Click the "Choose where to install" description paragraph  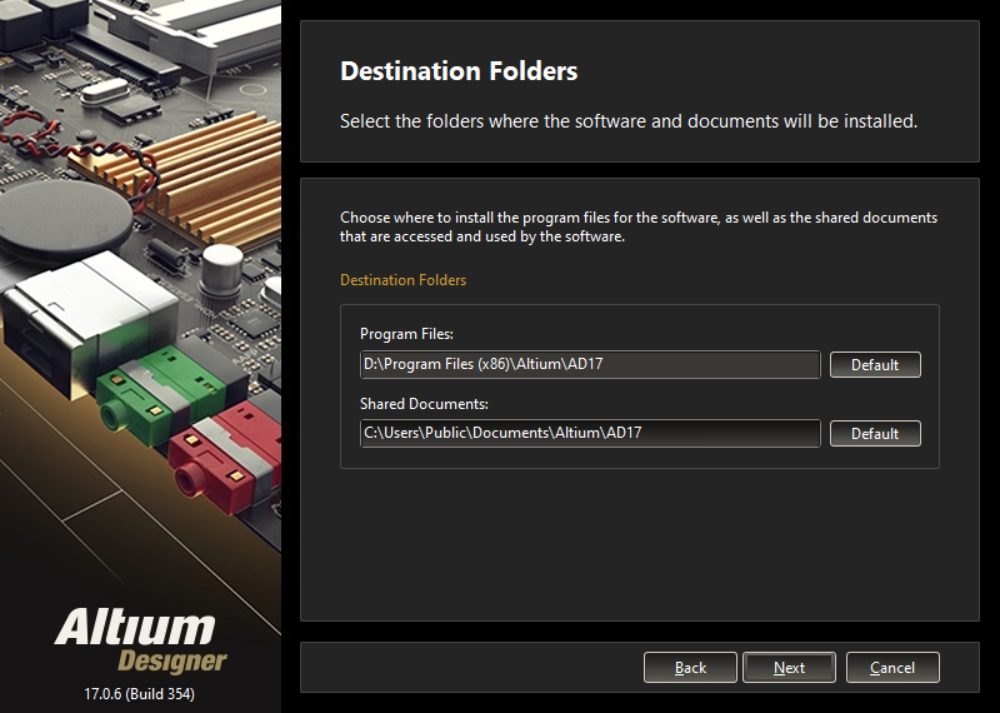[x=638, y=226]
